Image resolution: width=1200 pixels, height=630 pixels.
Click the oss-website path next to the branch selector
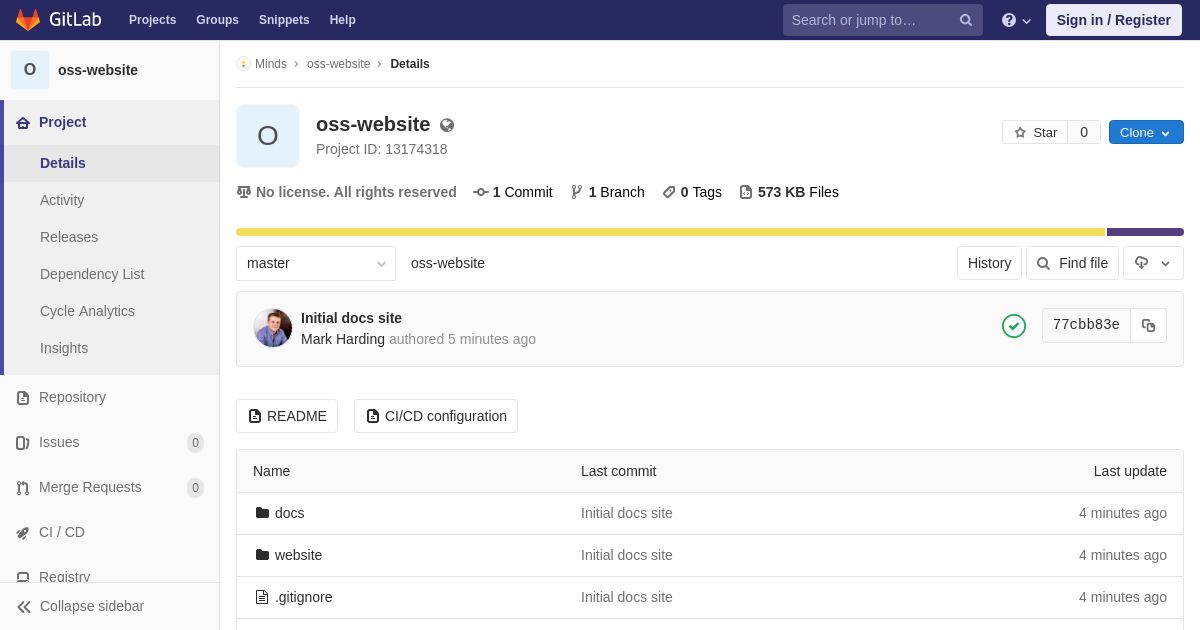tap(448, 263)
